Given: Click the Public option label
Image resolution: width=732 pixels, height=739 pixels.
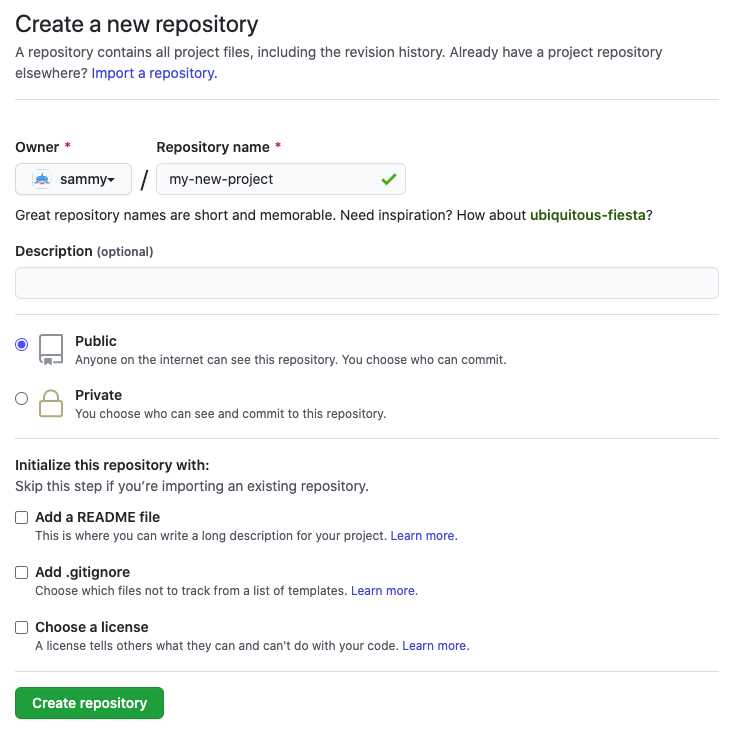Looking at the screenshot, I should pyautogui.click(x=96, y=341).
